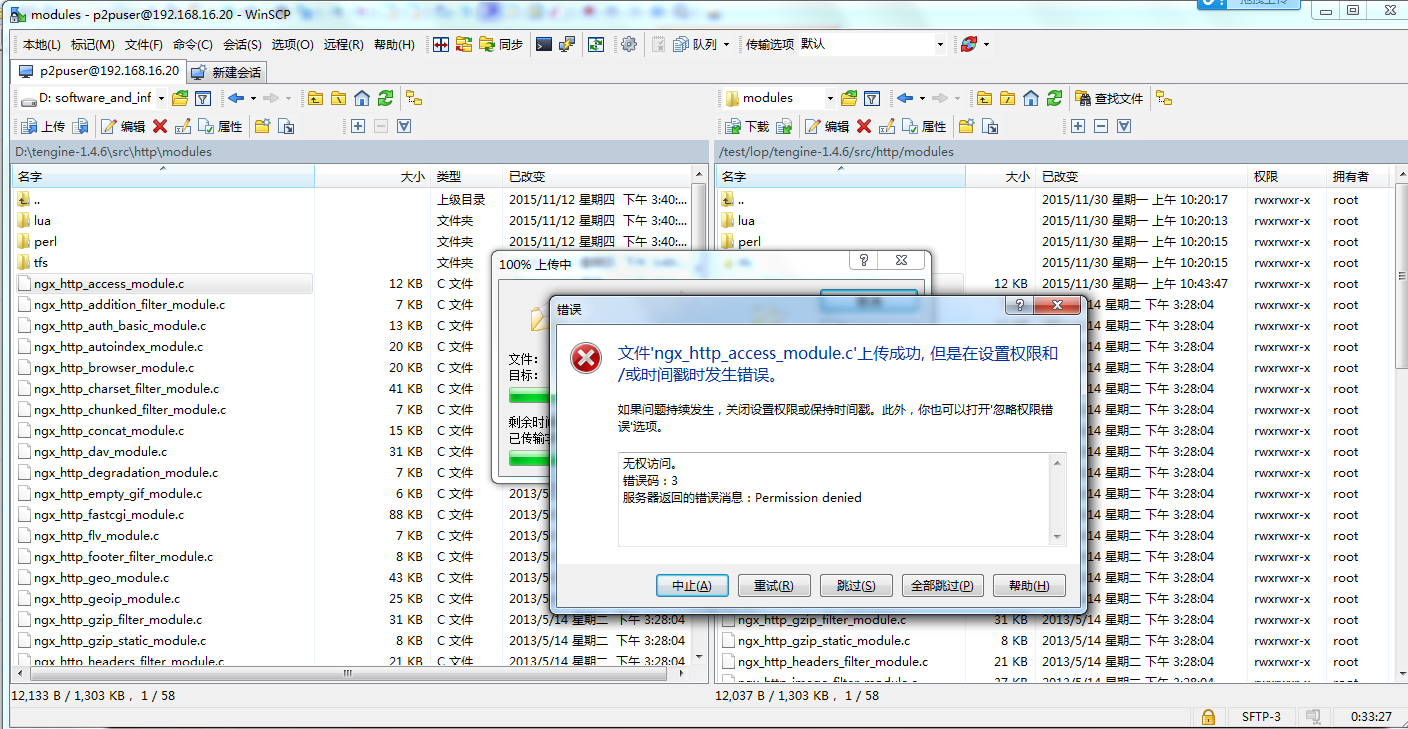
Task: Click the Compare Directories toolbar icon
Action: click(441, 44)
